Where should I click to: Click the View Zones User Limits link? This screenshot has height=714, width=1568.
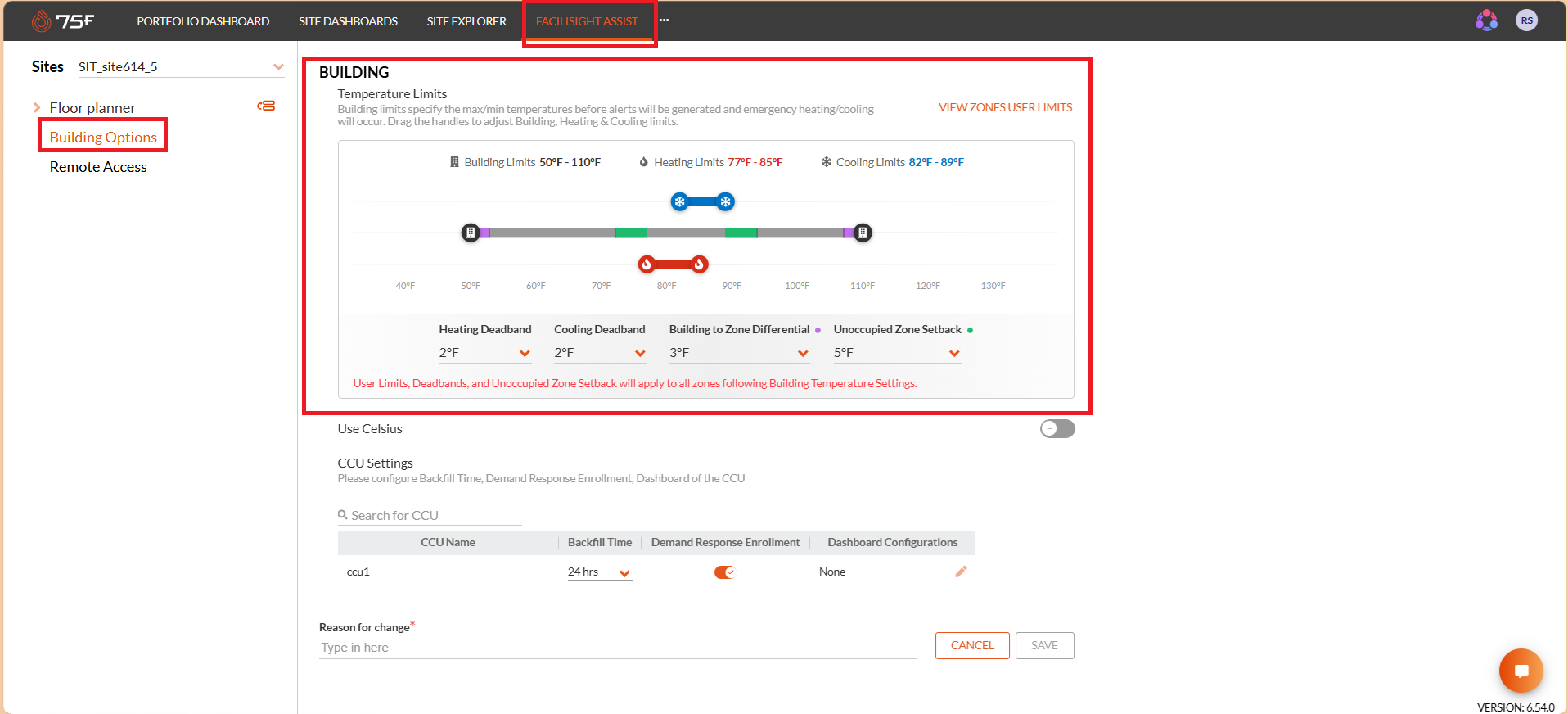tap(1005, 107)
